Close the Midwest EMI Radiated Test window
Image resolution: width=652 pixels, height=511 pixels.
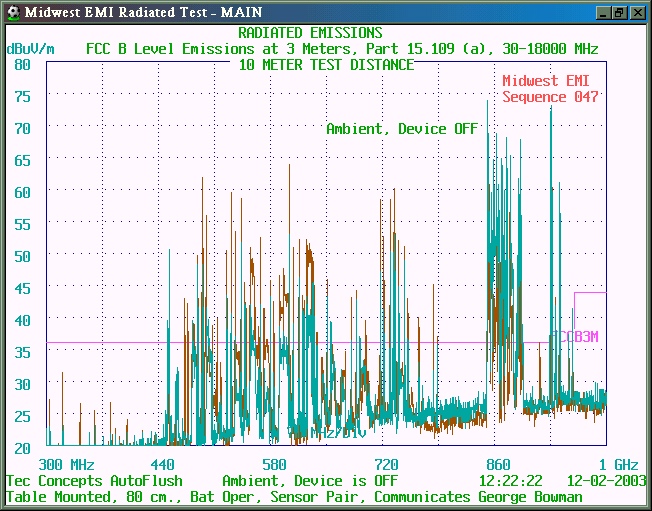tap(636, 12)
